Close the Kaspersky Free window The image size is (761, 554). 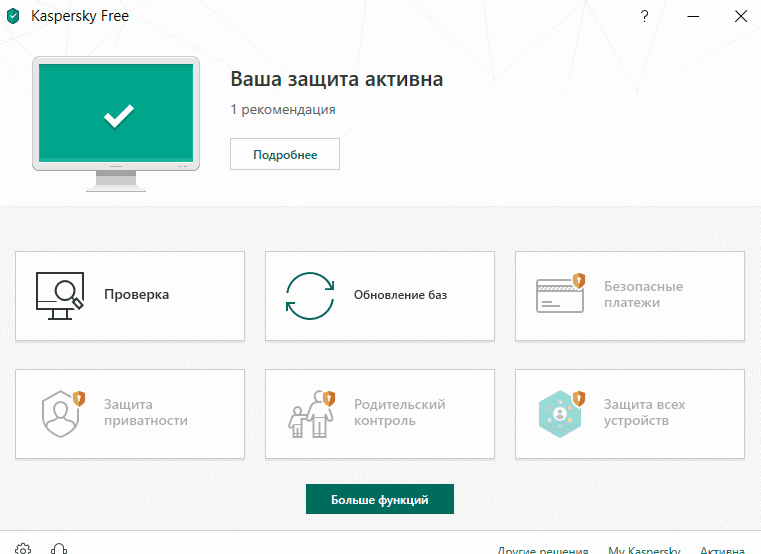pyautogui.click(x=741, y=16)
